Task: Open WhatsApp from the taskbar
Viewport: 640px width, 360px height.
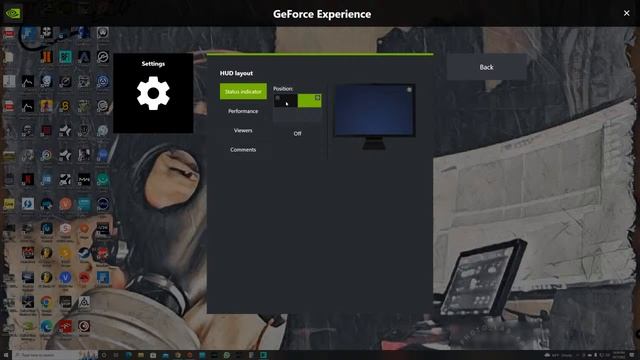Action: click(x=227, y=355)
